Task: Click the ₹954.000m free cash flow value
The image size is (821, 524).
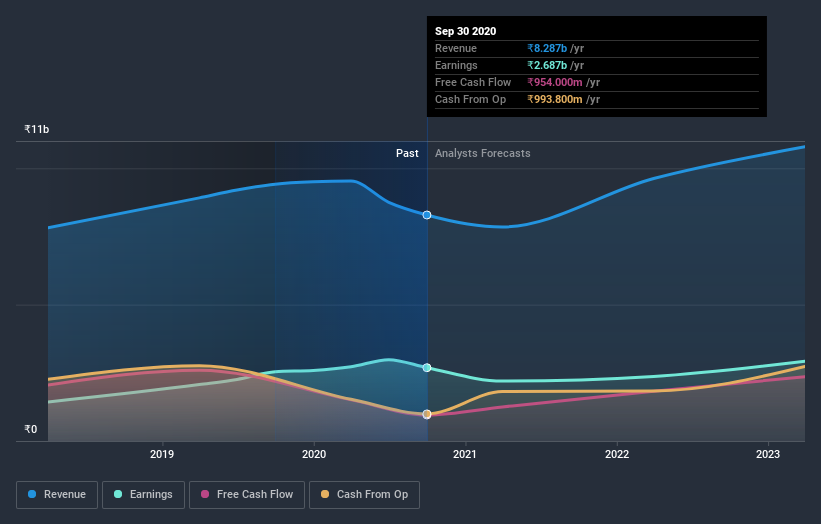Action: 555,82
